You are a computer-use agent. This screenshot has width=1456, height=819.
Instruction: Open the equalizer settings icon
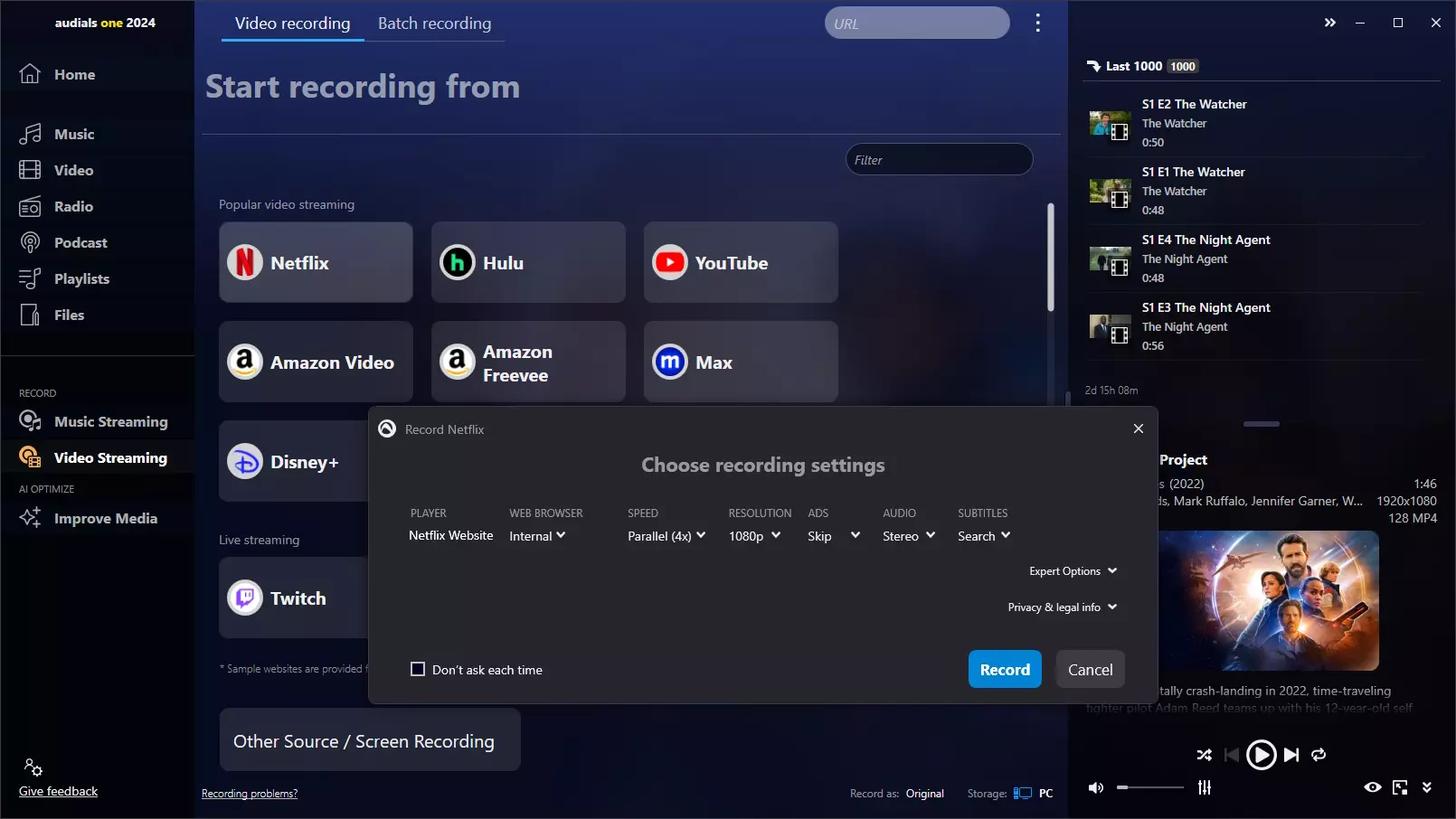[x=1205, y=787]
